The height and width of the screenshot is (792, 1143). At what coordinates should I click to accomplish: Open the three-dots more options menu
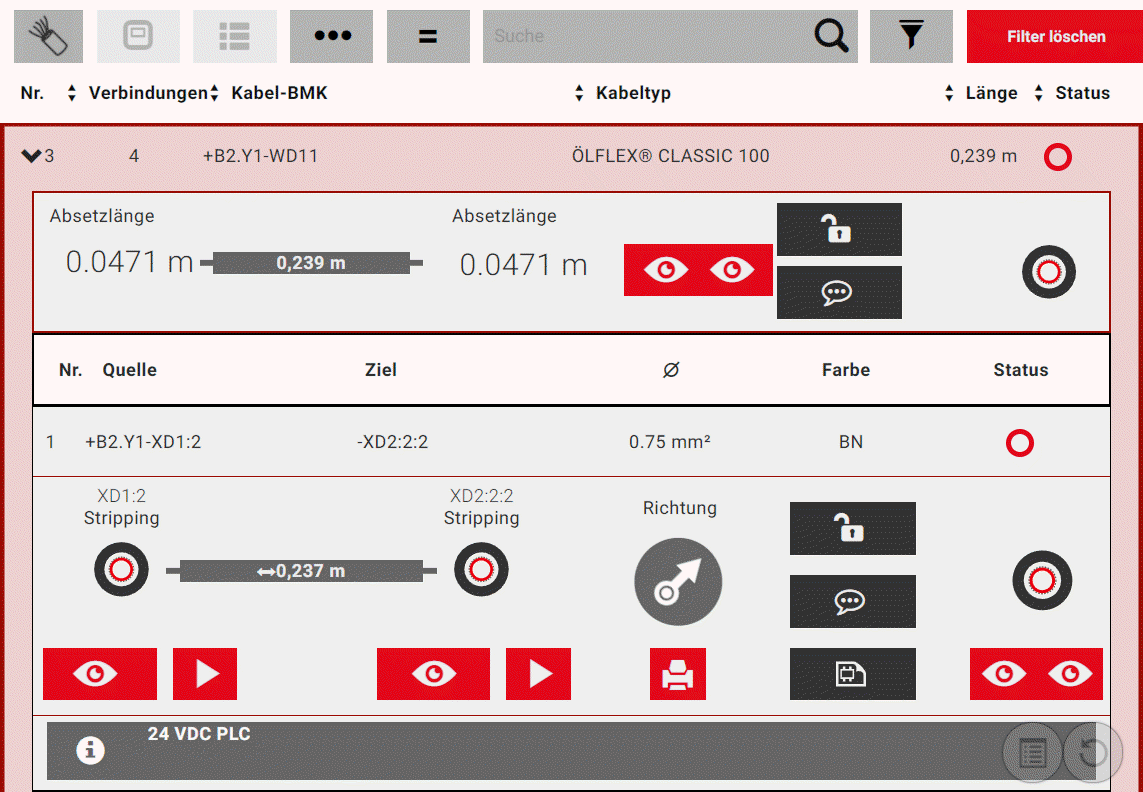click(x=332, y=36)
